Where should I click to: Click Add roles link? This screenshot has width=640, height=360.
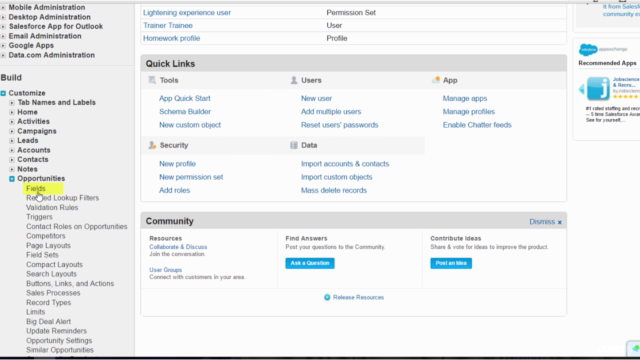pos(174,190)
